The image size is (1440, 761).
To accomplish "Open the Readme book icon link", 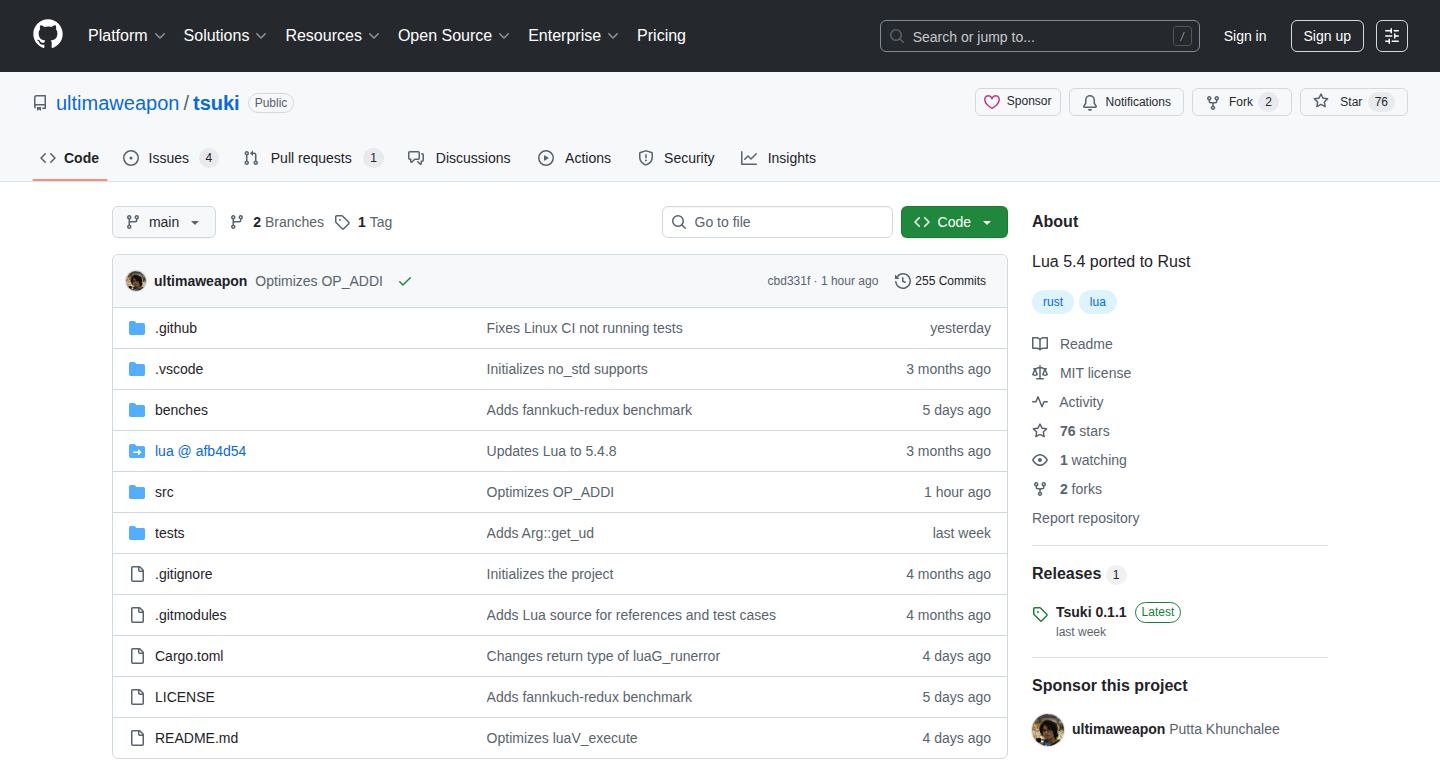I will tap(1072, 344).
